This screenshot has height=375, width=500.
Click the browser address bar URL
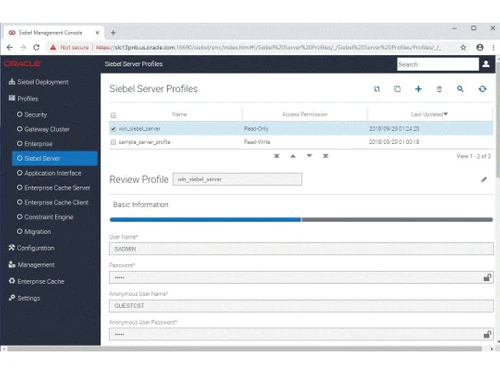coord(268,47)
